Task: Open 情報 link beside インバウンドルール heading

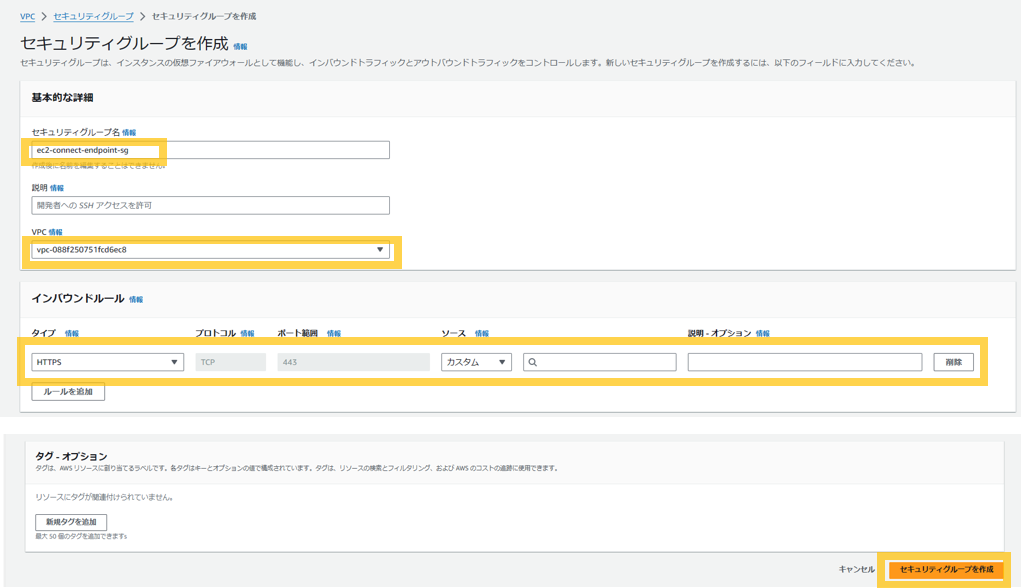Action: click(136, 300)
